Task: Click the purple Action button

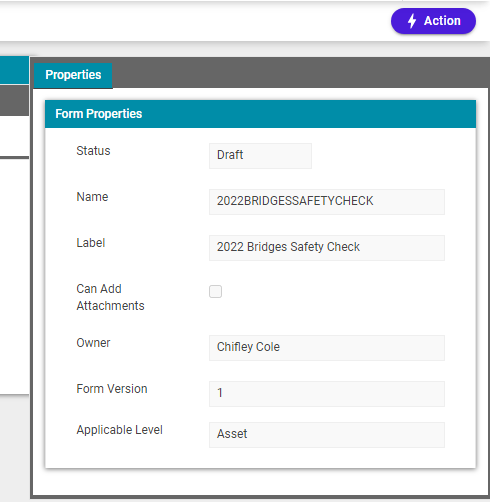Action: [x=433, y=21]
